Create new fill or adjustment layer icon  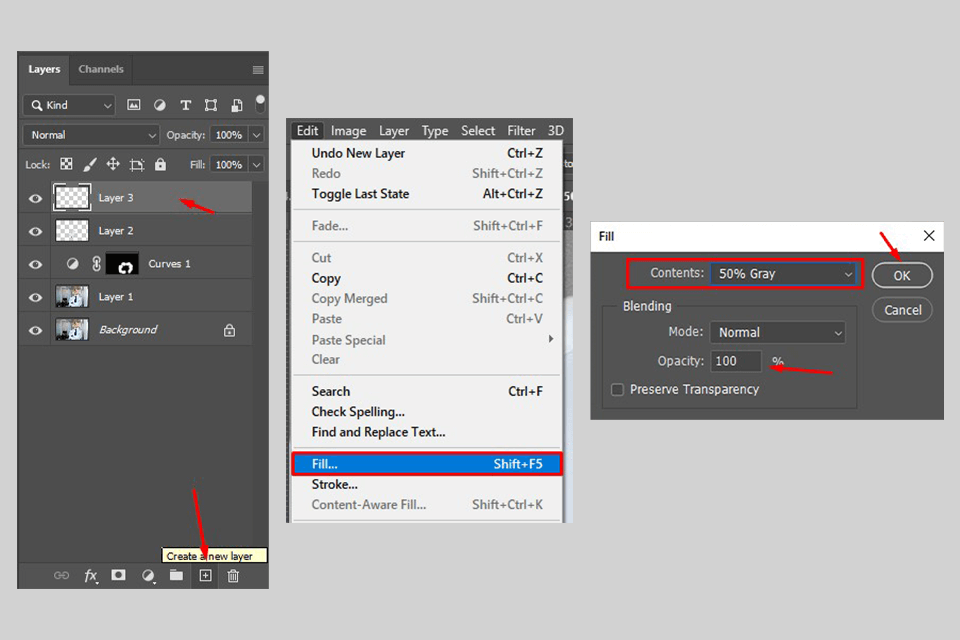pos(148,575)
